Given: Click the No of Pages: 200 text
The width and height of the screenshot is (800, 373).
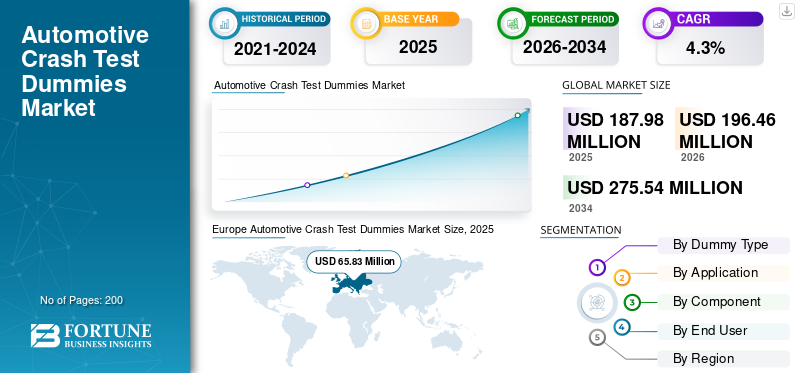Looking at the screenshot, I should pyautogui.click(x=82, y=300).
